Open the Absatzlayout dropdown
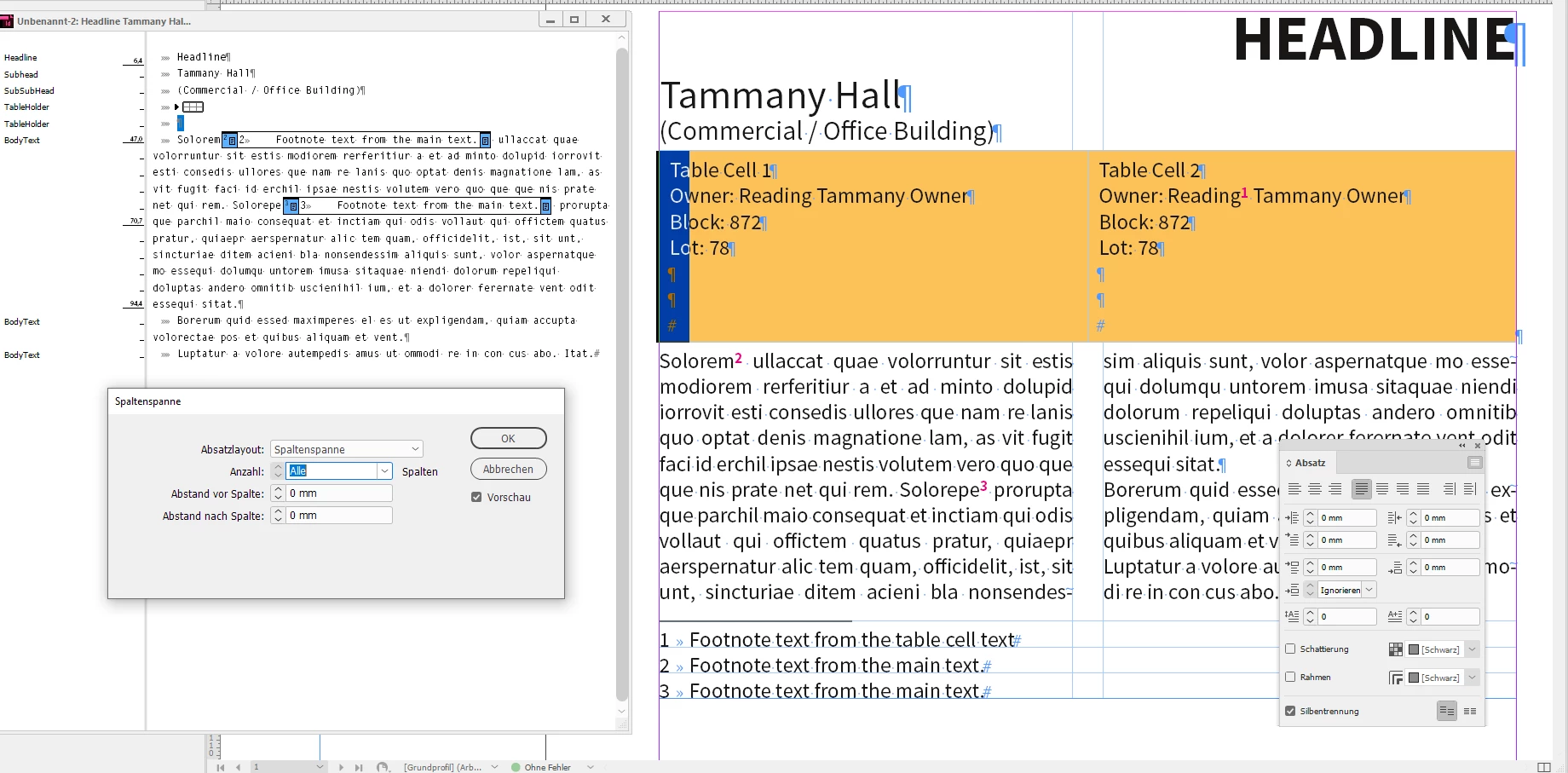 [x=347, y=449]
